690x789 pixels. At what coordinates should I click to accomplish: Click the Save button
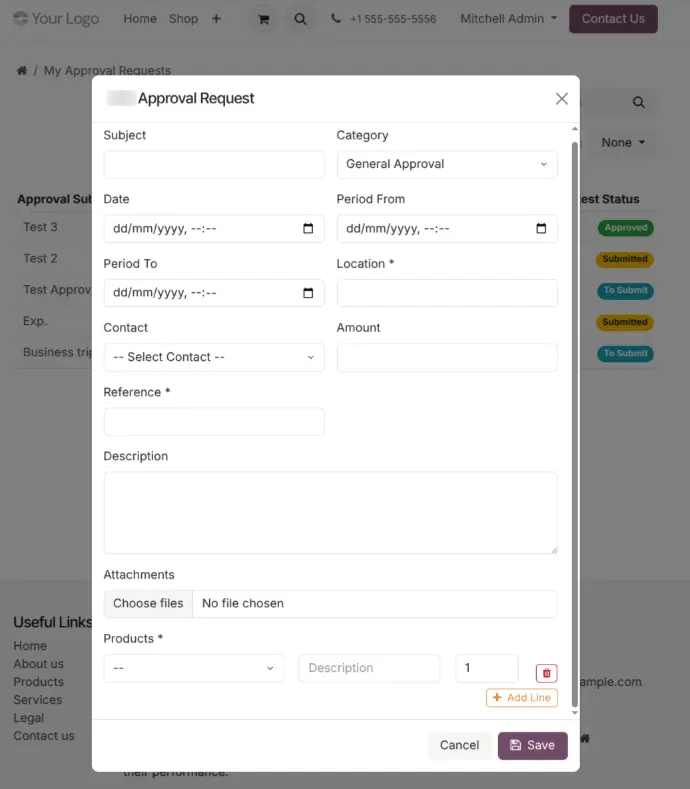[x=532, y=745]
